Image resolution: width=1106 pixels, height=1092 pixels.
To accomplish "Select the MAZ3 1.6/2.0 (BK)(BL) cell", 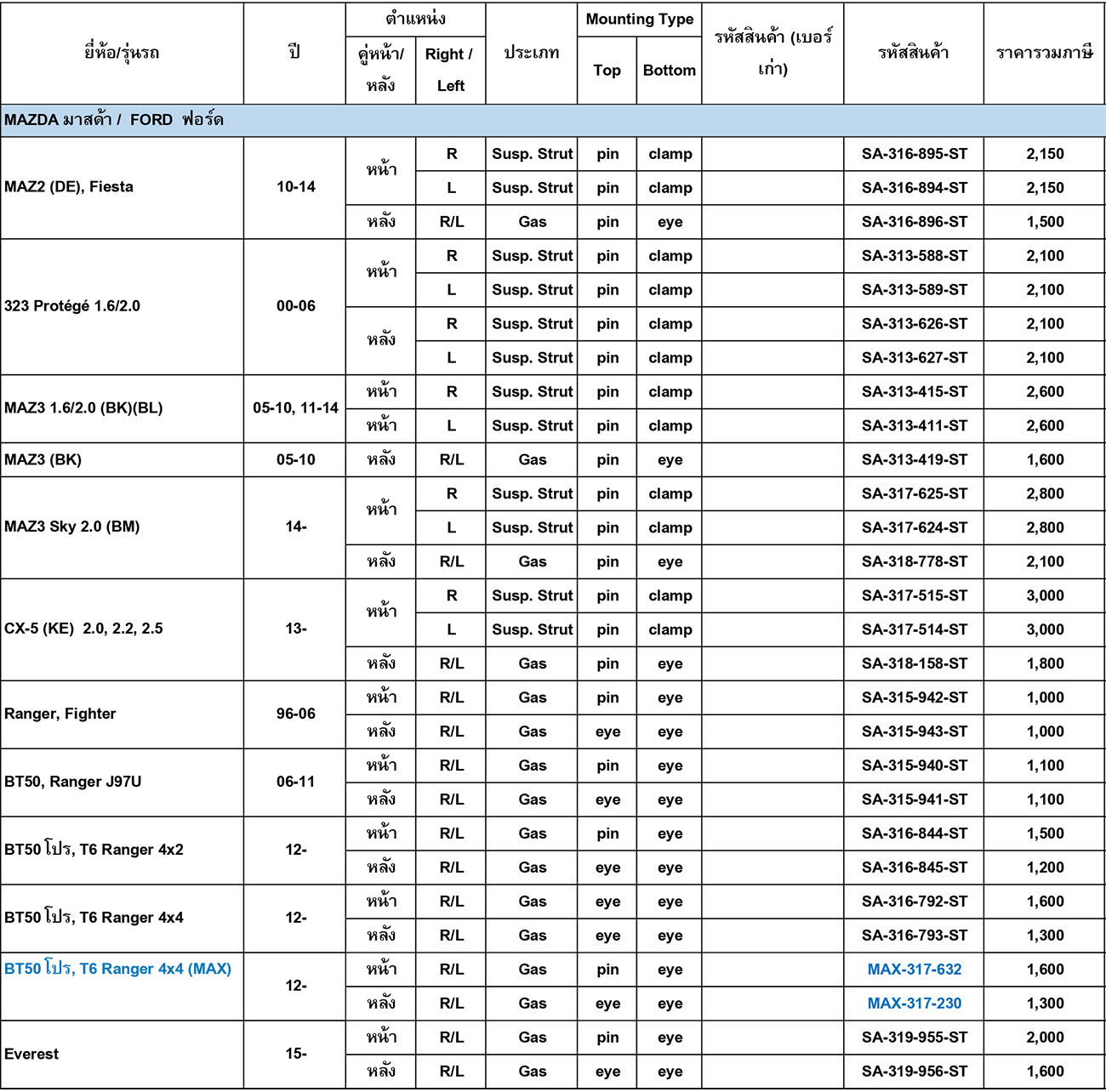I will pyautogui.click(x=122, y=408).
